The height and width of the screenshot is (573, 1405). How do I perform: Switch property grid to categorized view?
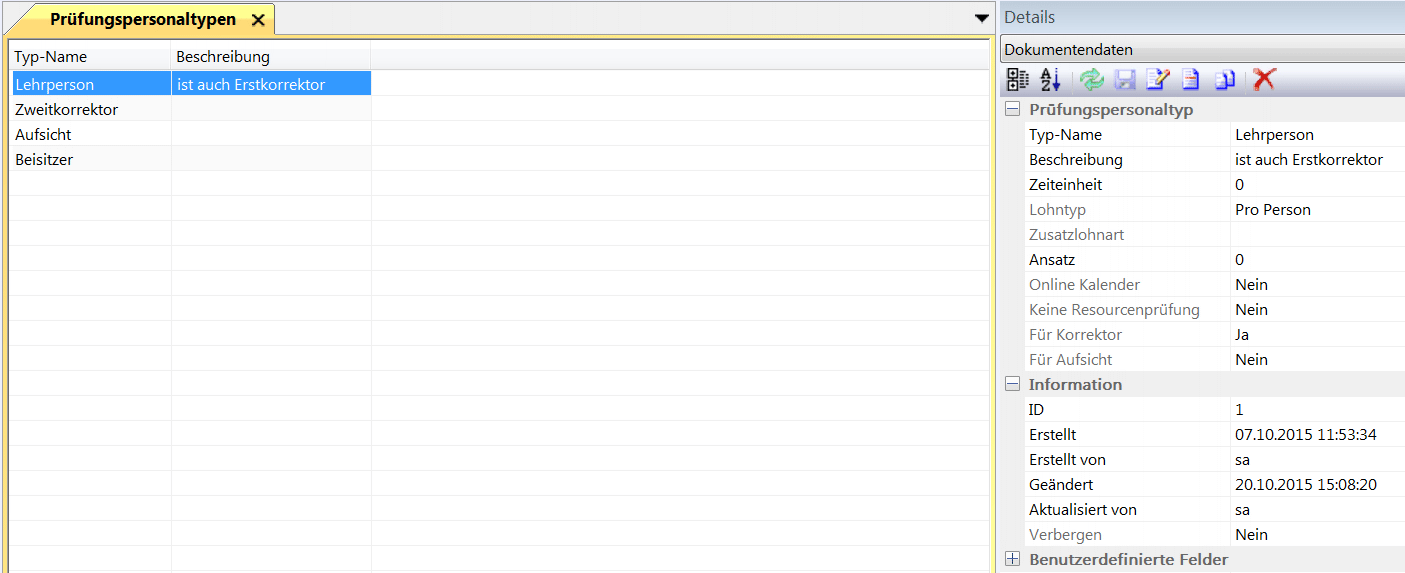pos(1017,80)
